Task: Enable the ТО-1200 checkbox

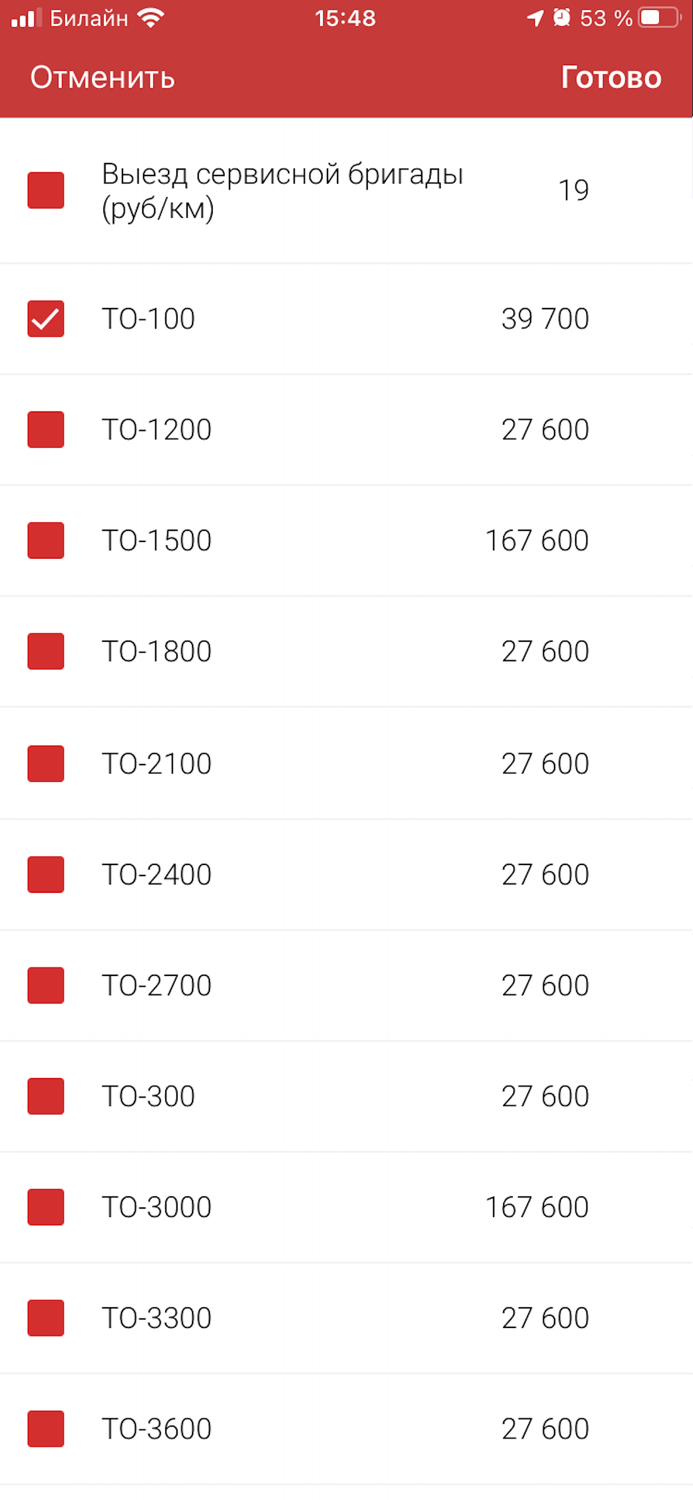Action: coord(46,430)
